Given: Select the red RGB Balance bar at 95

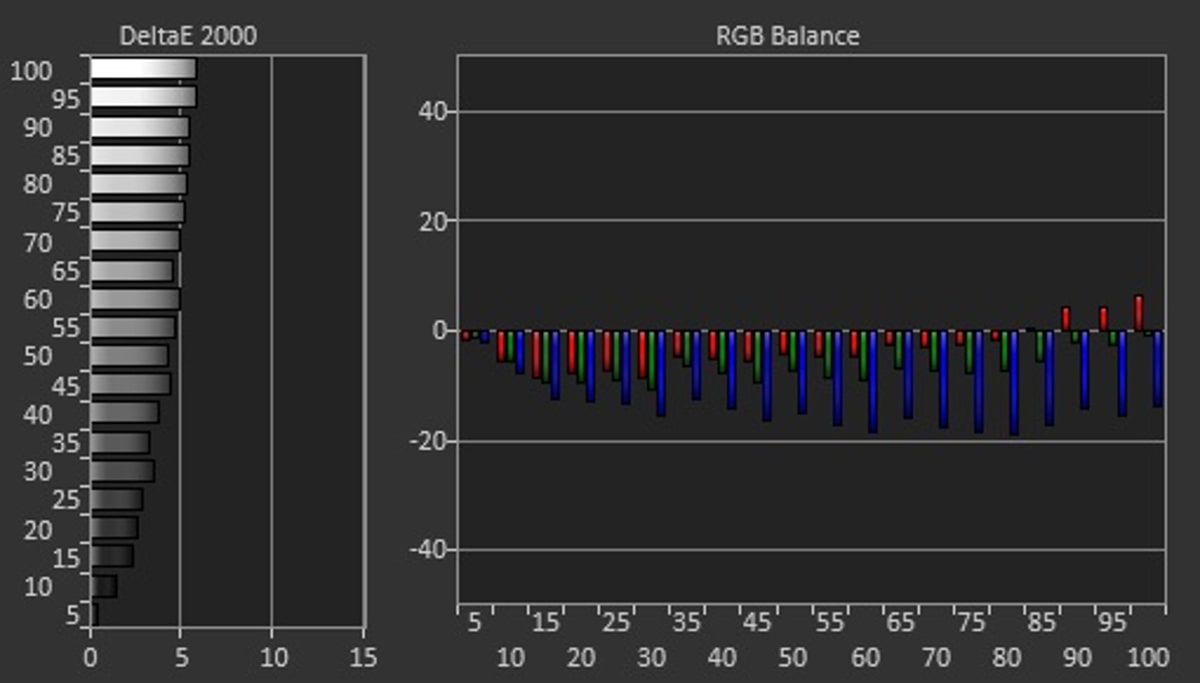Looking at the screenshot, I should click(1103, 319).
